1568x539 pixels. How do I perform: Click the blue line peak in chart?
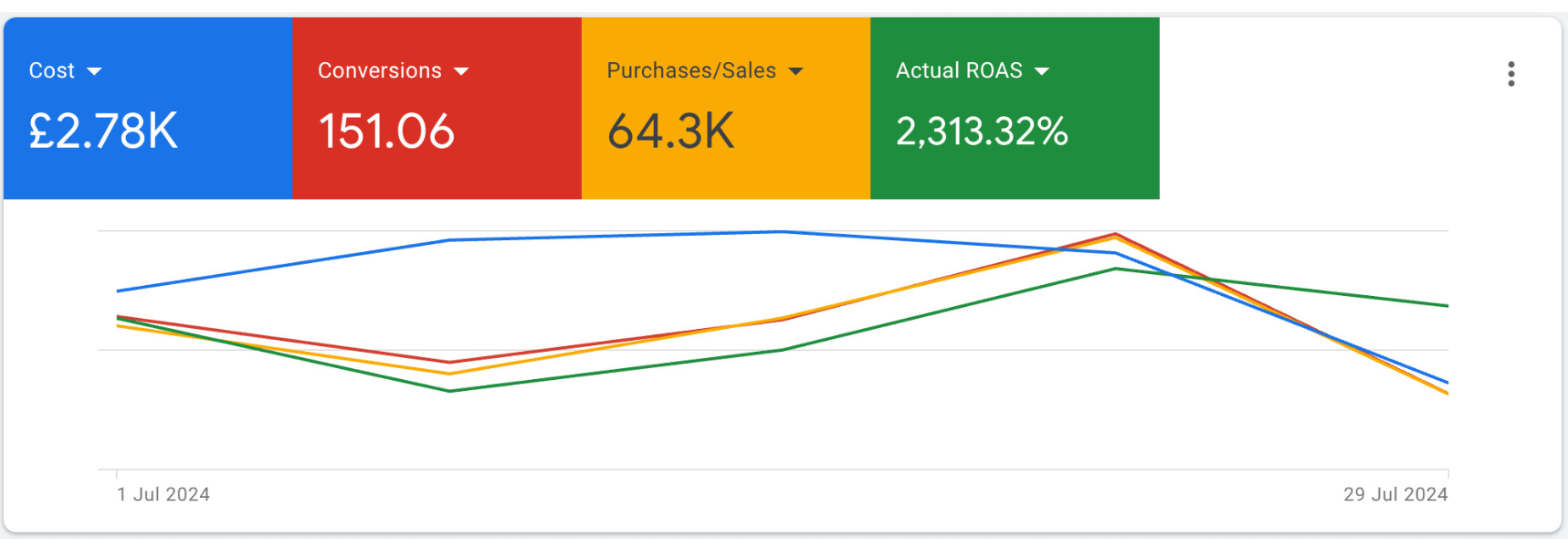tap(783, 232)
